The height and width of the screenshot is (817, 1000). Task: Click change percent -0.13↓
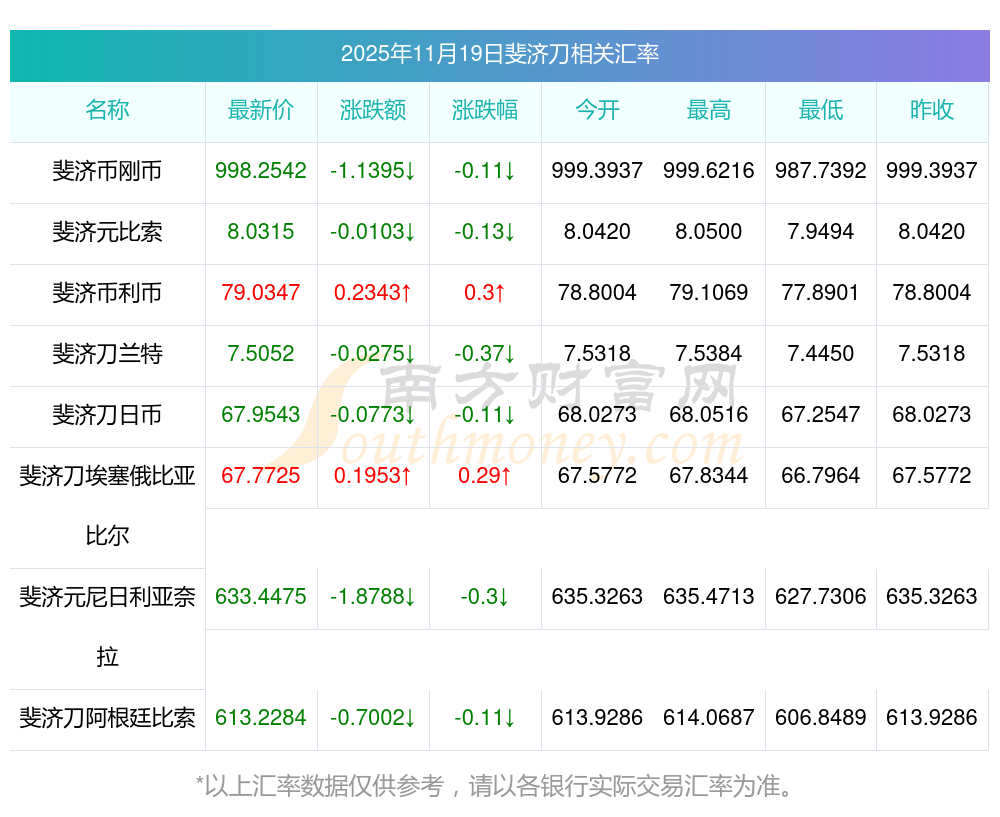pyautogui.click(x=485, y=232)
